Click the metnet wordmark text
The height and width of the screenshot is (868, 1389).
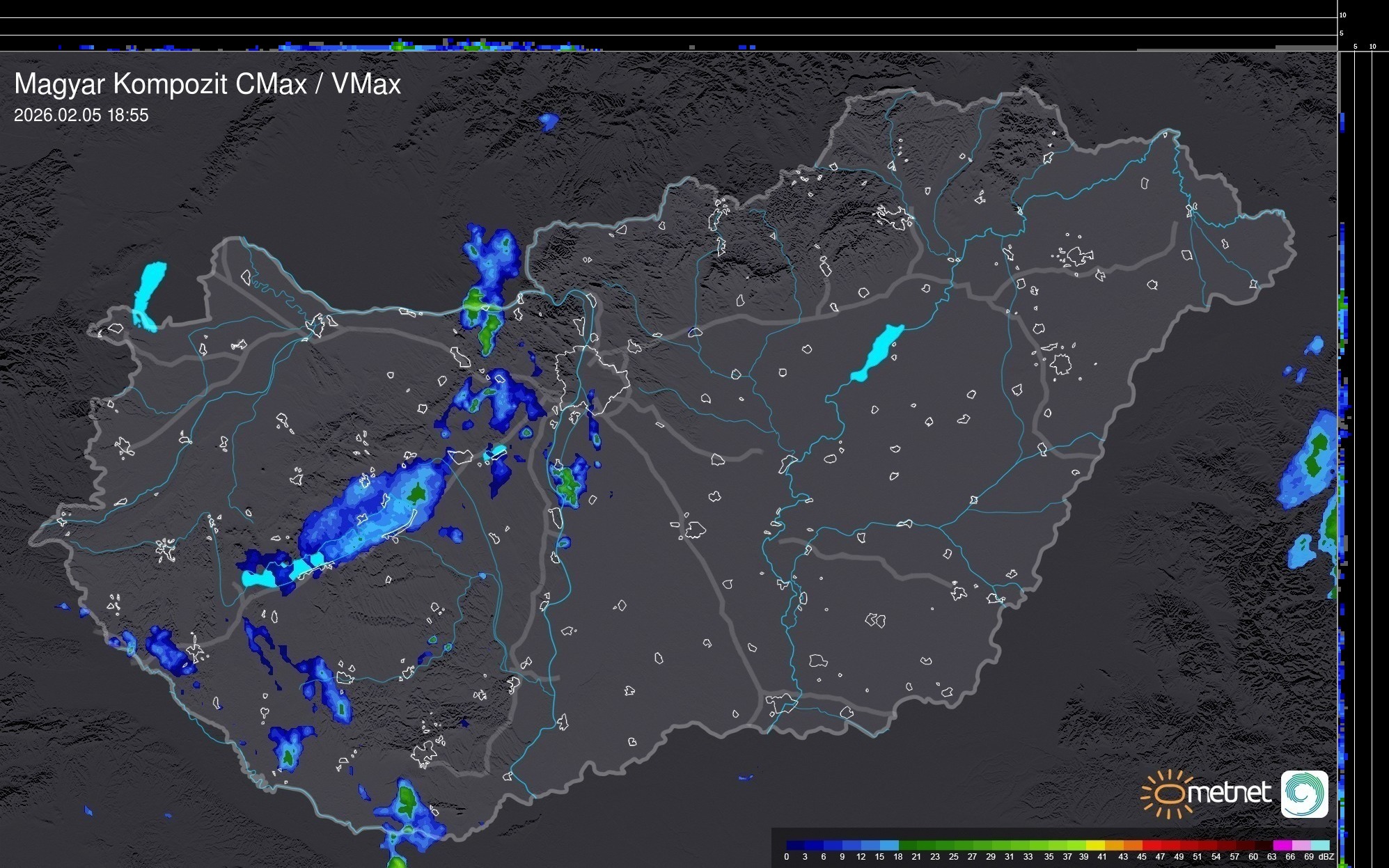(x=1228, y=794)
